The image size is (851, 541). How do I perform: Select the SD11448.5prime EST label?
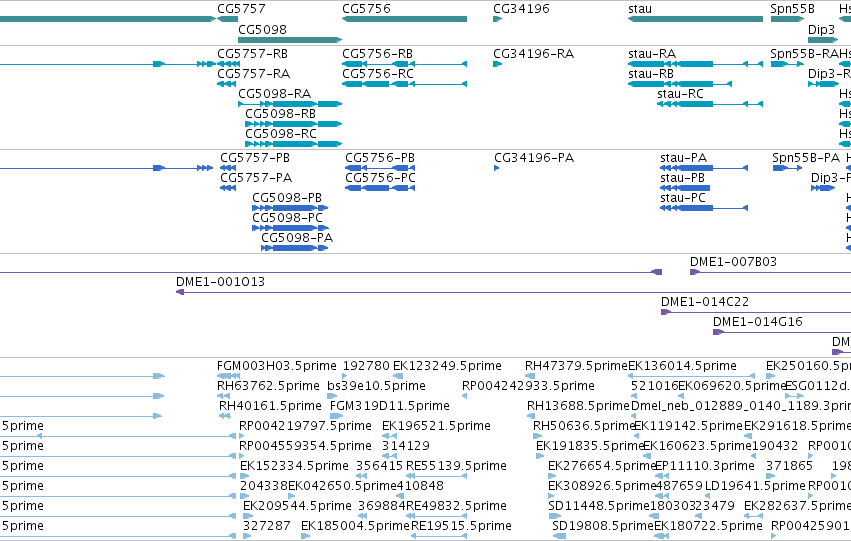[599, 507]
